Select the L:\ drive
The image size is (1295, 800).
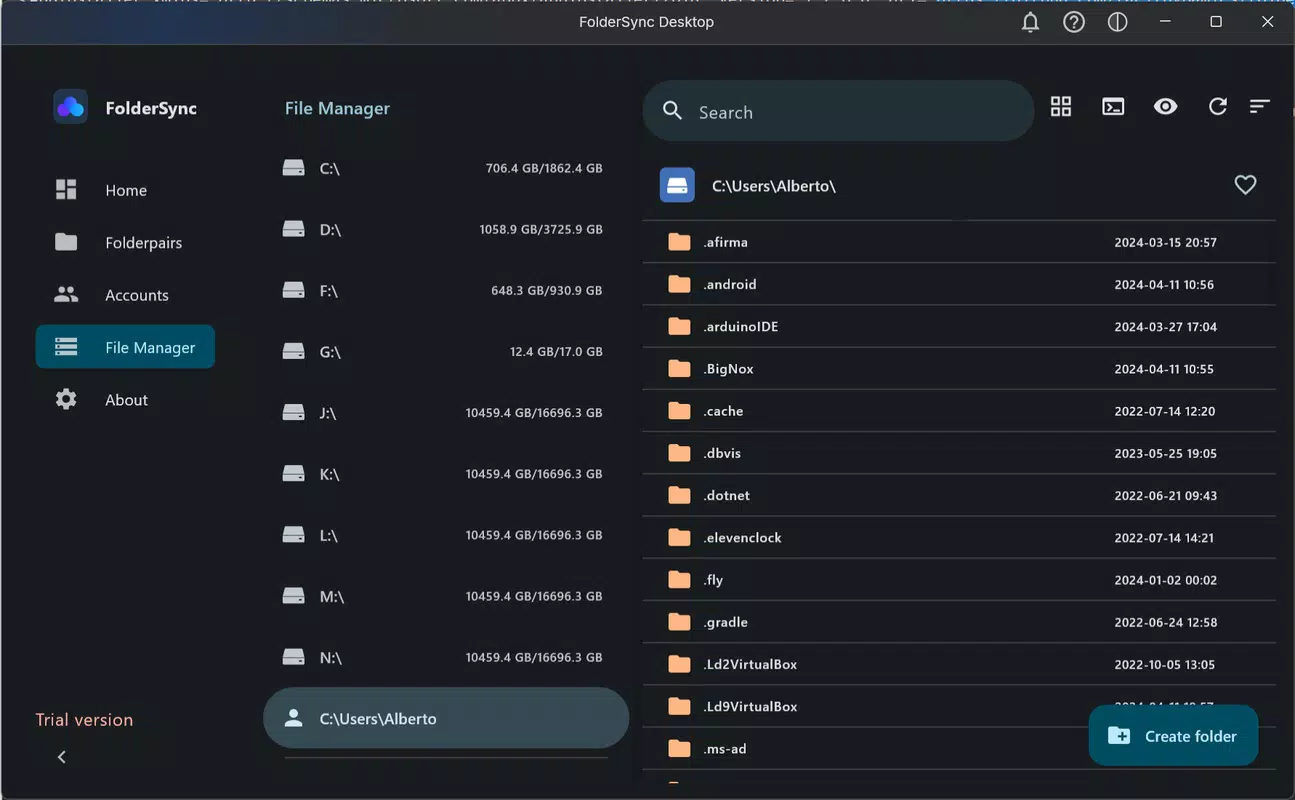pos(445,535)
